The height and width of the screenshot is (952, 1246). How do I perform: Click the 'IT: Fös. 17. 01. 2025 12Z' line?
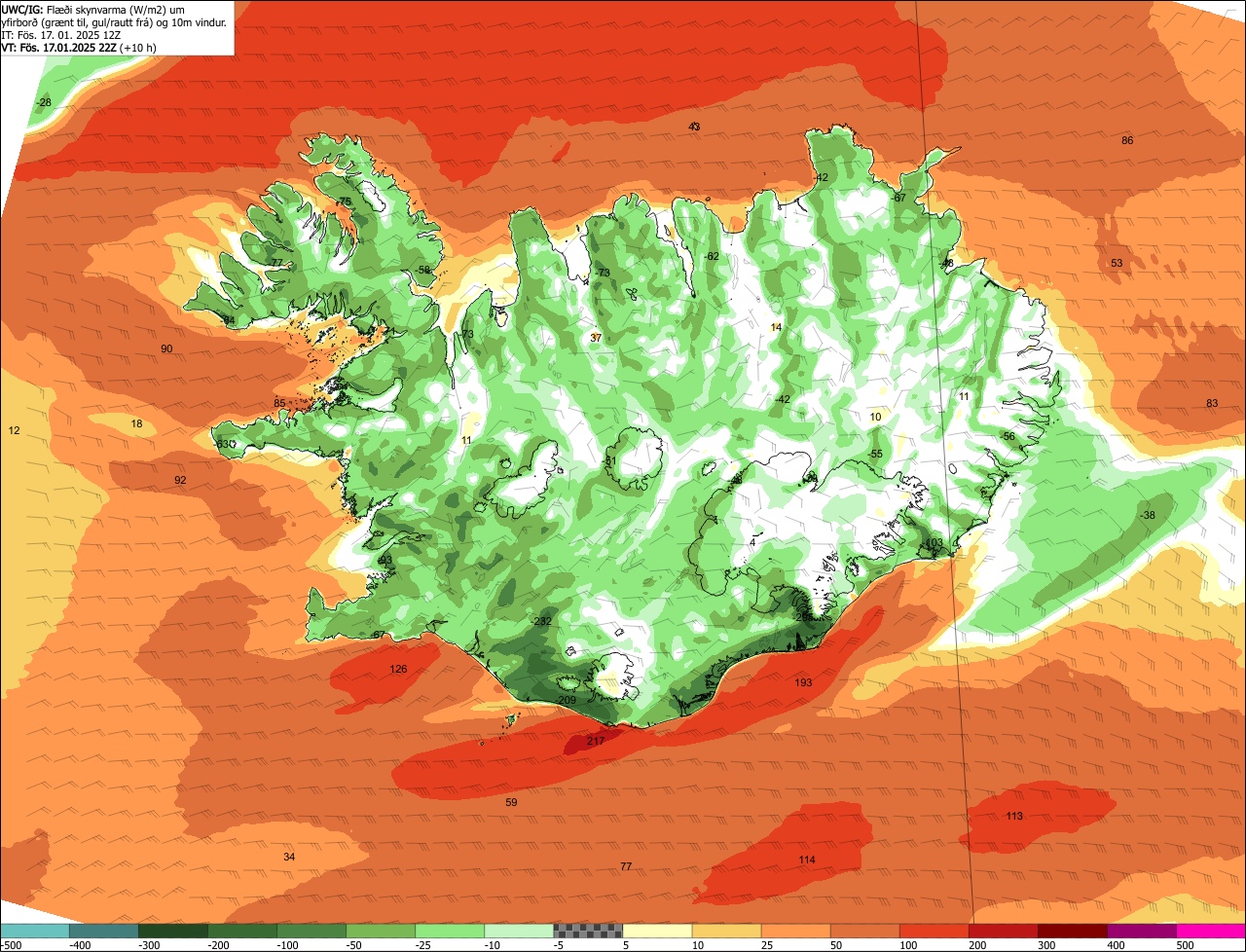(x=62, y=34)
